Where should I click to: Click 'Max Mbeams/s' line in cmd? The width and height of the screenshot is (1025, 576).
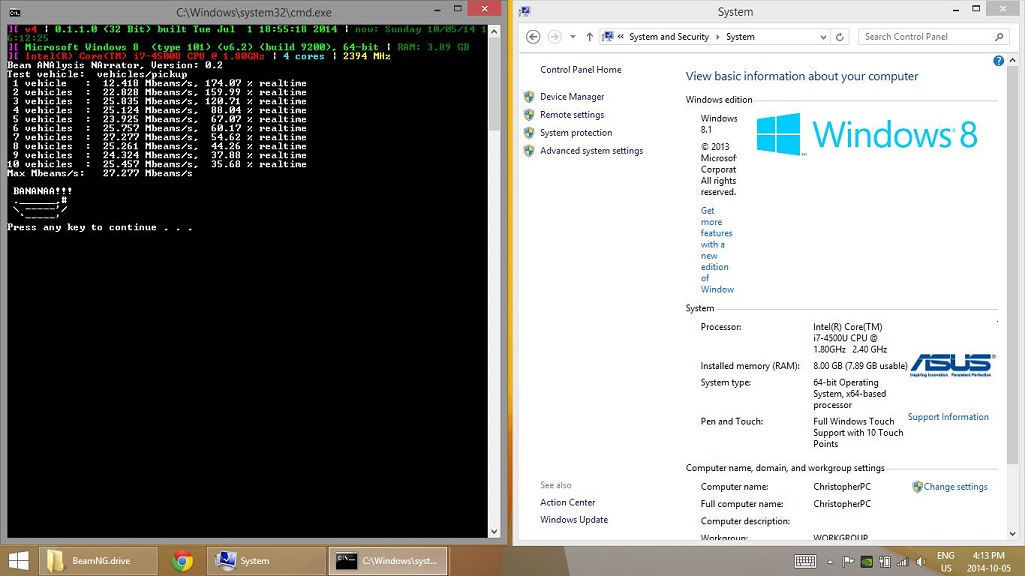100,173
